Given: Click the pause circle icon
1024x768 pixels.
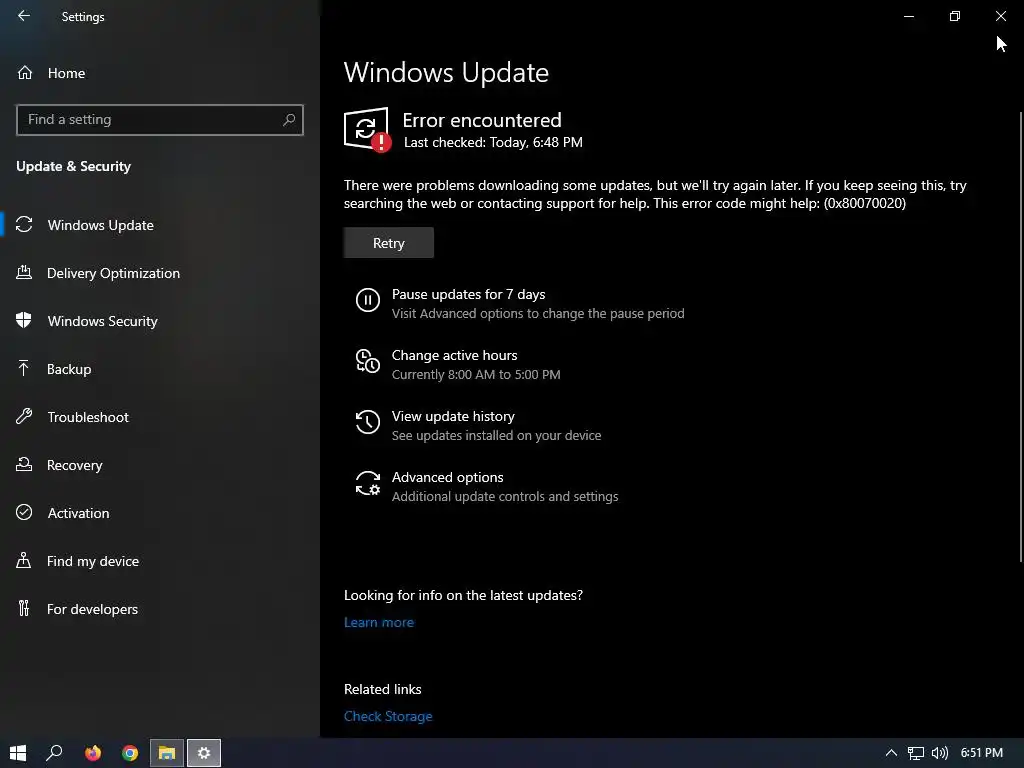Looking at the screenshot, I should tap(368, 300).
